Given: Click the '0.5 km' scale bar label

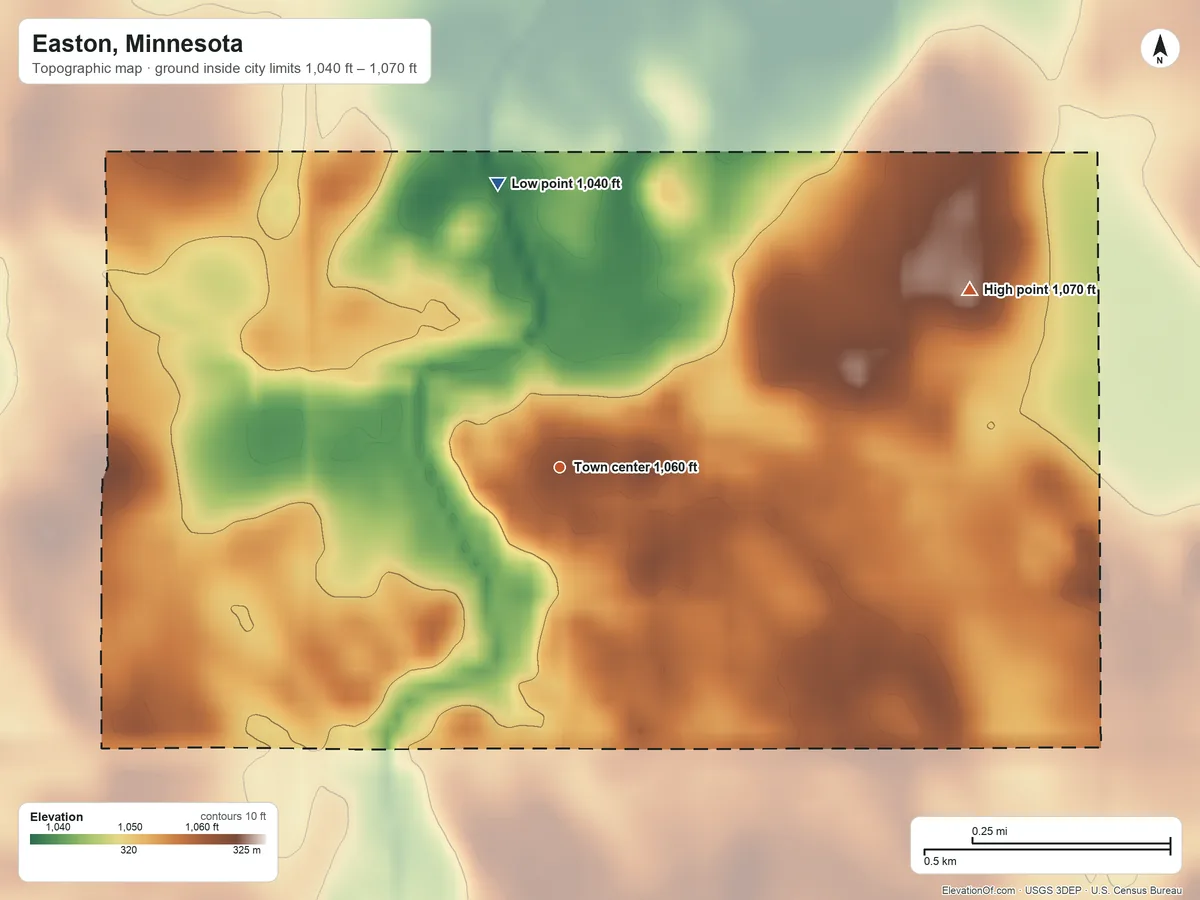Looking at the screenshot, I should pyautogui.click(x=940, y=861).
